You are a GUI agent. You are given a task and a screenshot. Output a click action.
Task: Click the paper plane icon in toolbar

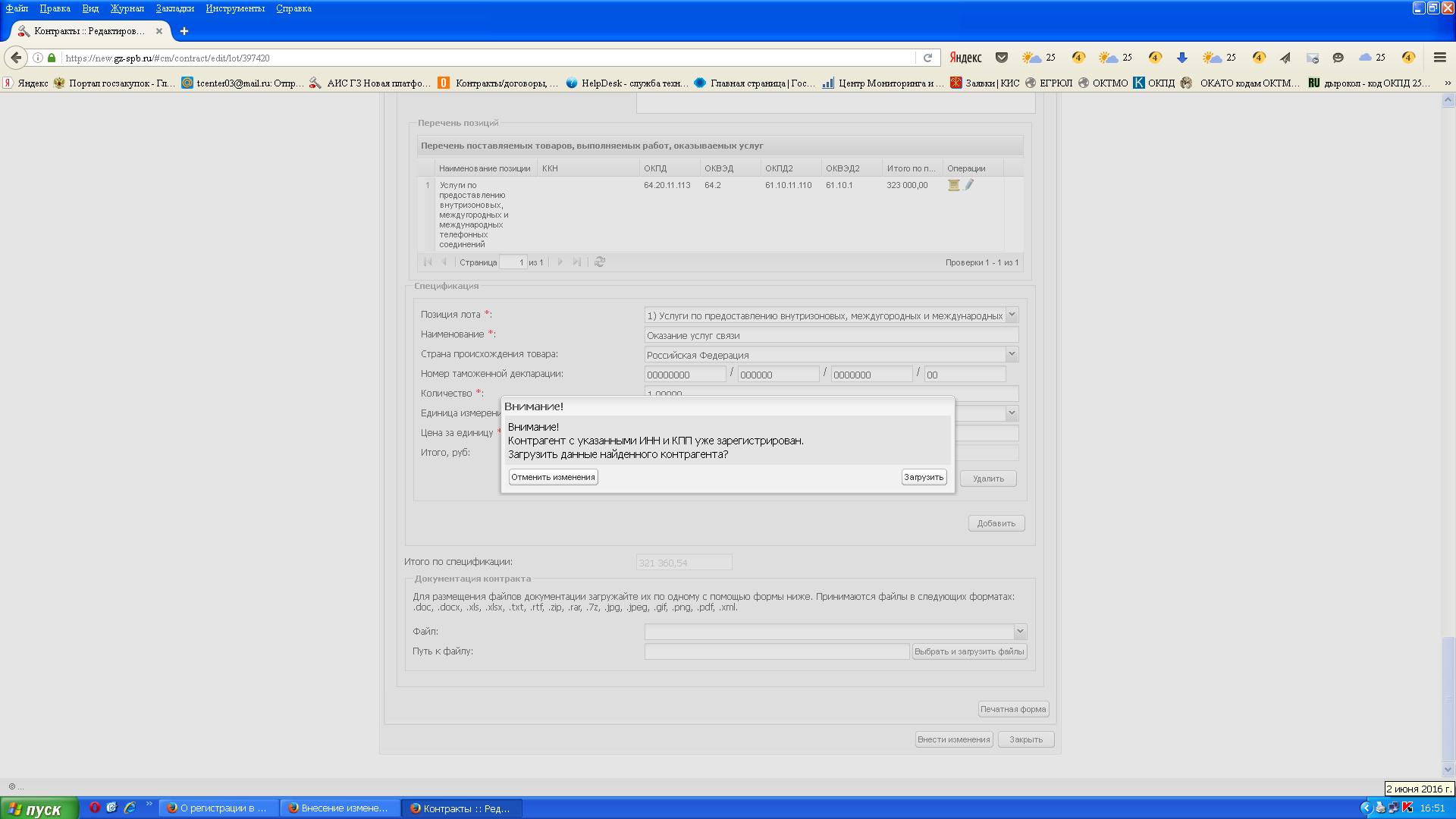pyautogui.click(x=1285, y=58)
